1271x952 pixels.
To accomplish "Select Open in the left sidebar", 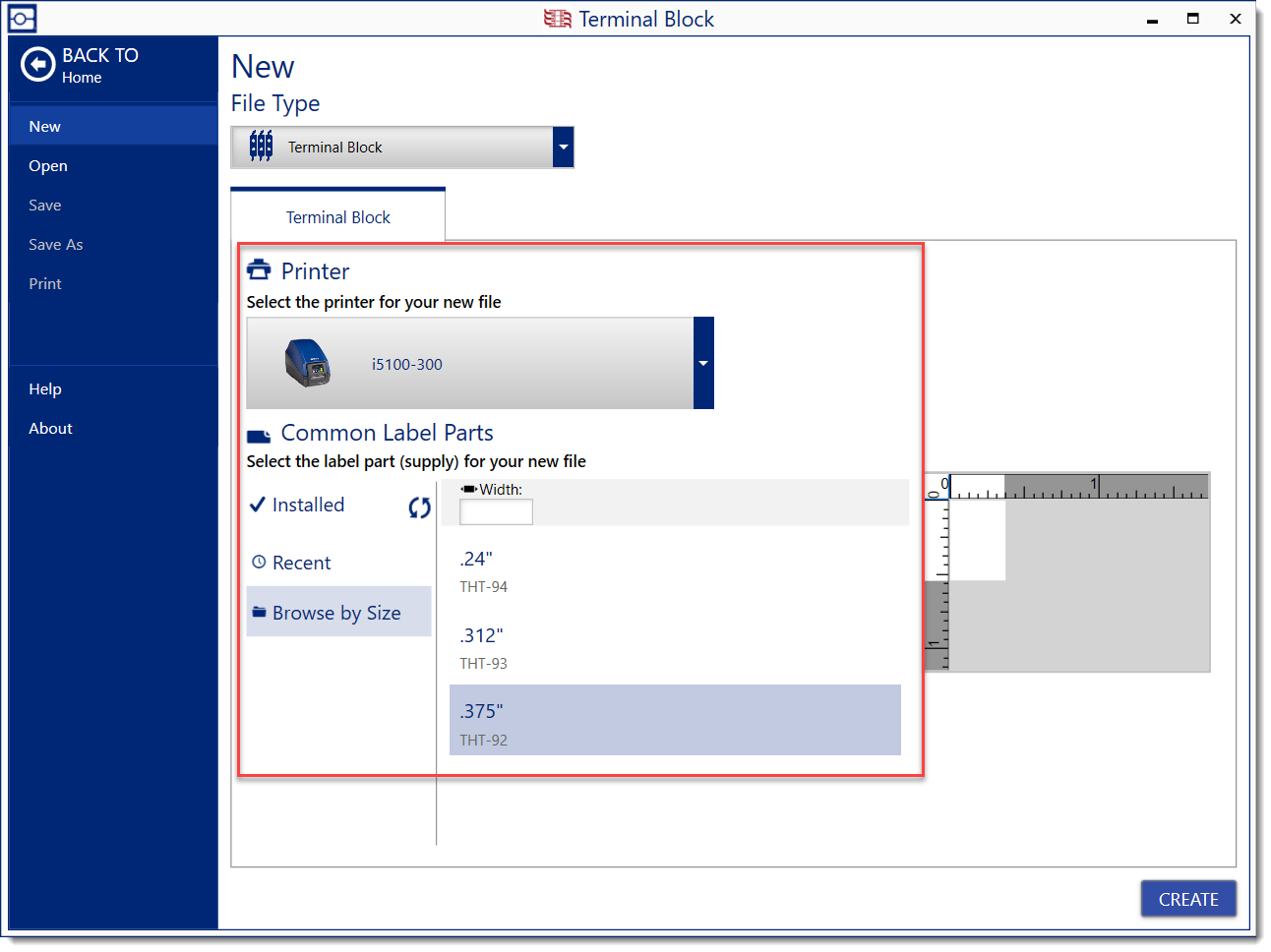I will [x=48, y=166].
